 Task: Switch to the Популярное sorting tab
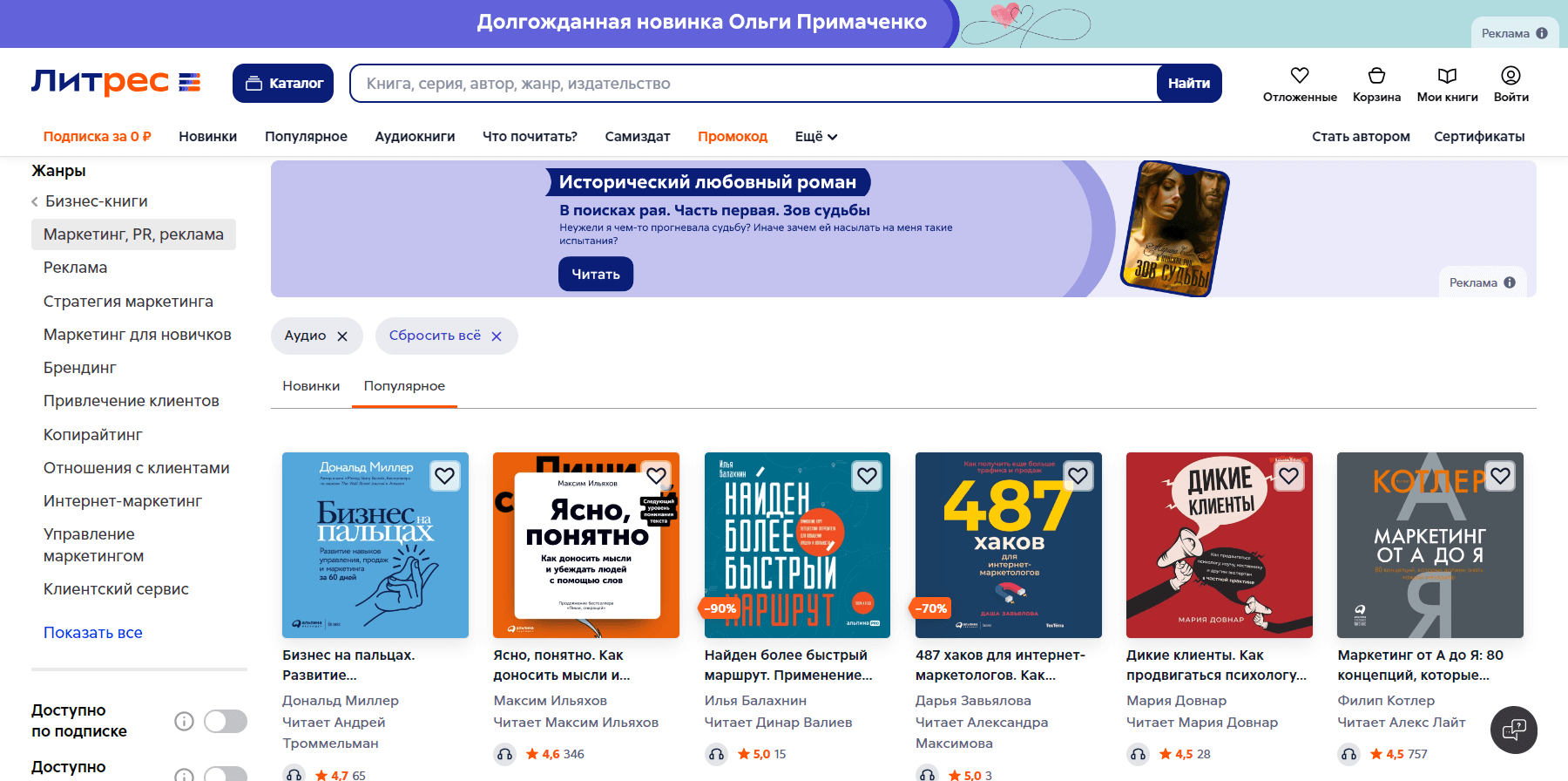[x=404, y=386]
